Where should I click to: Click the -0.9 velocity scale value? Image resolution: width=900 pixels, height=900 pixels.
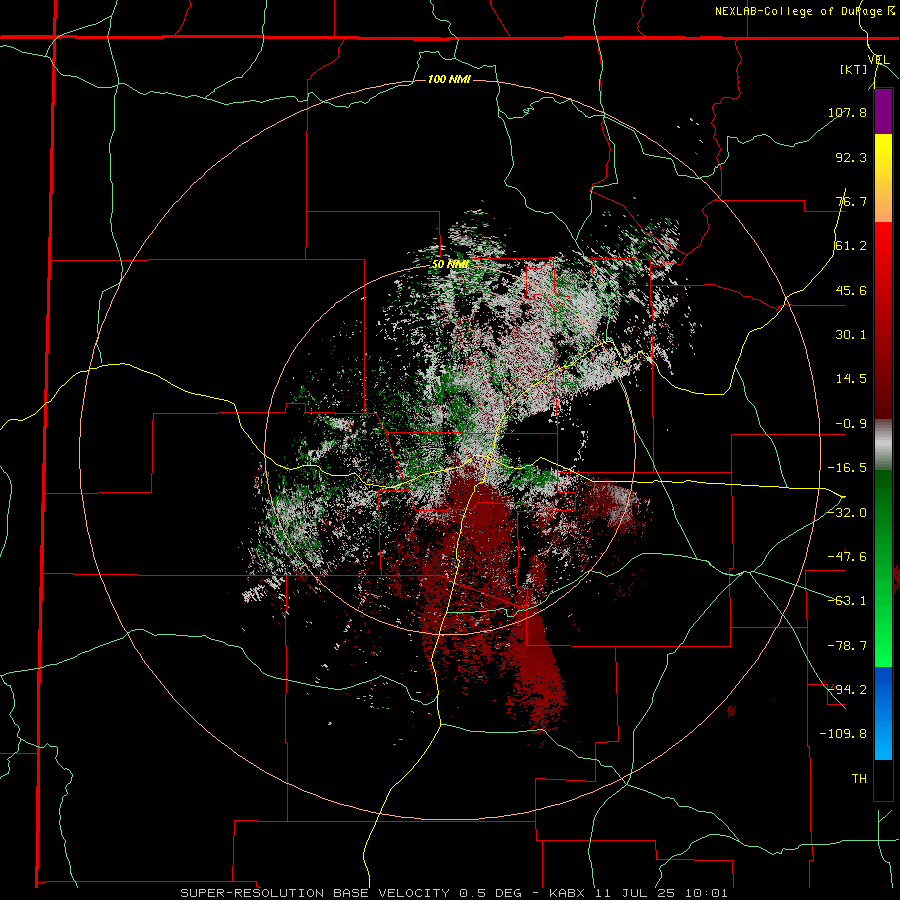[x=851, y=424]
